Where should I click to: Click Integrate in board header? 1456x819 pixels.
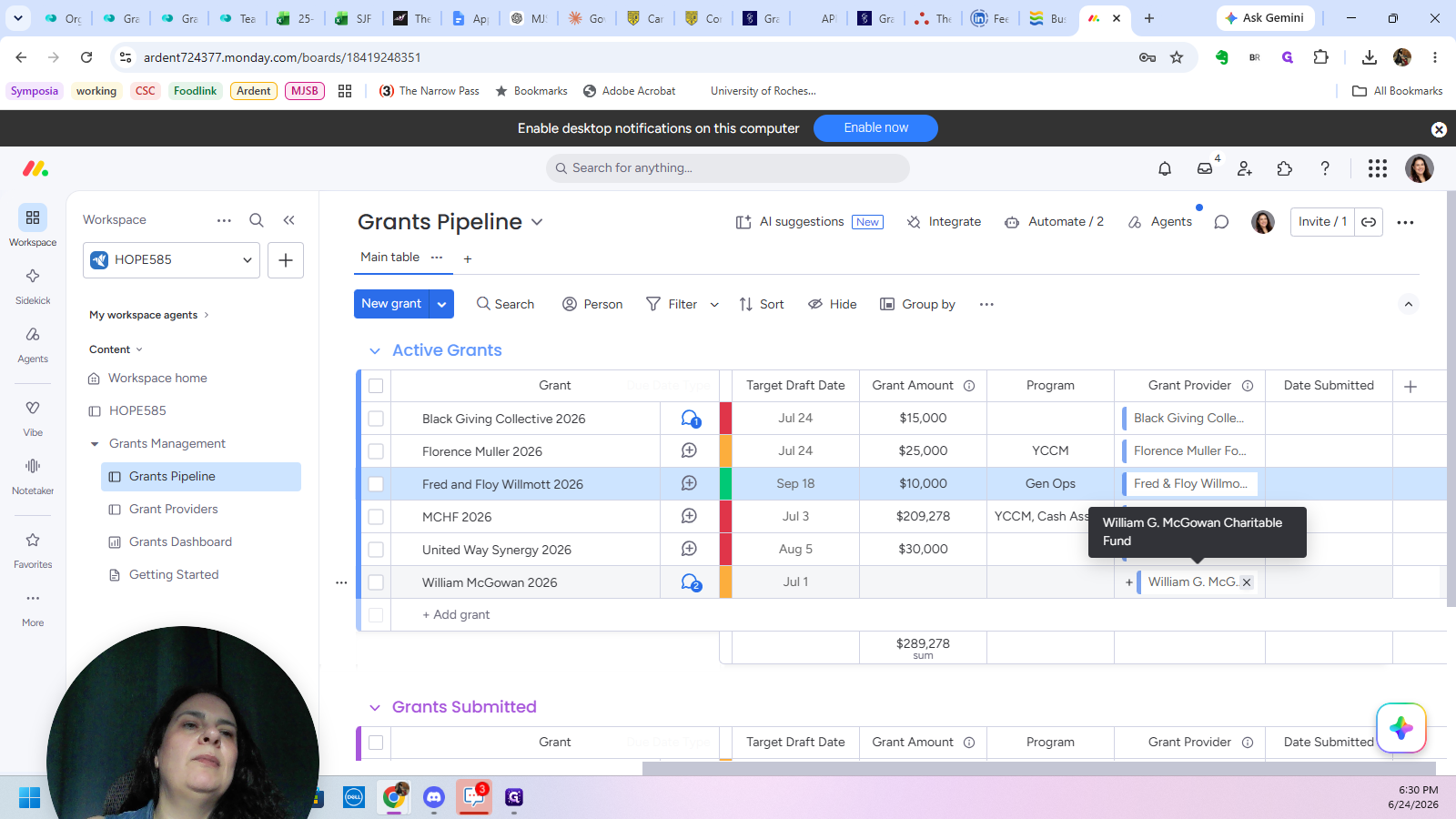[x=944, y=222]
